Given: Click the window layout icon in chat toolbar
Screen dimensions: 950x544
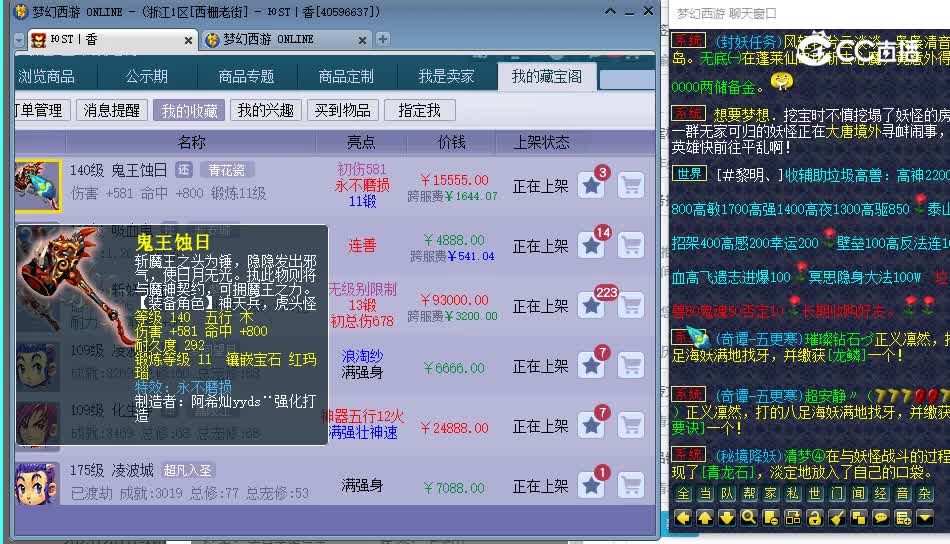Looking at the screenshot, I should [x=793, y=518].
